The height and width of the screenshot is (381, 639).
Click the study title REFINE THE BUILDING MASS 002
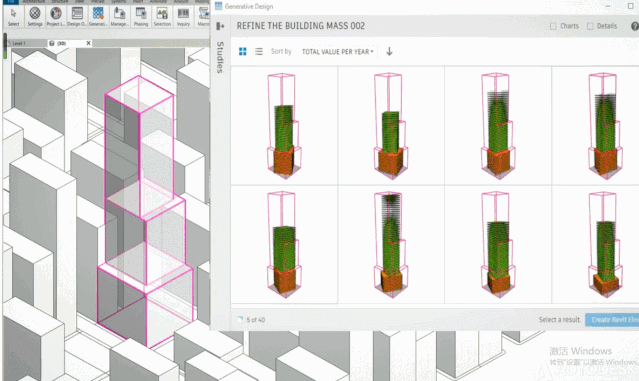pos(301,26)
